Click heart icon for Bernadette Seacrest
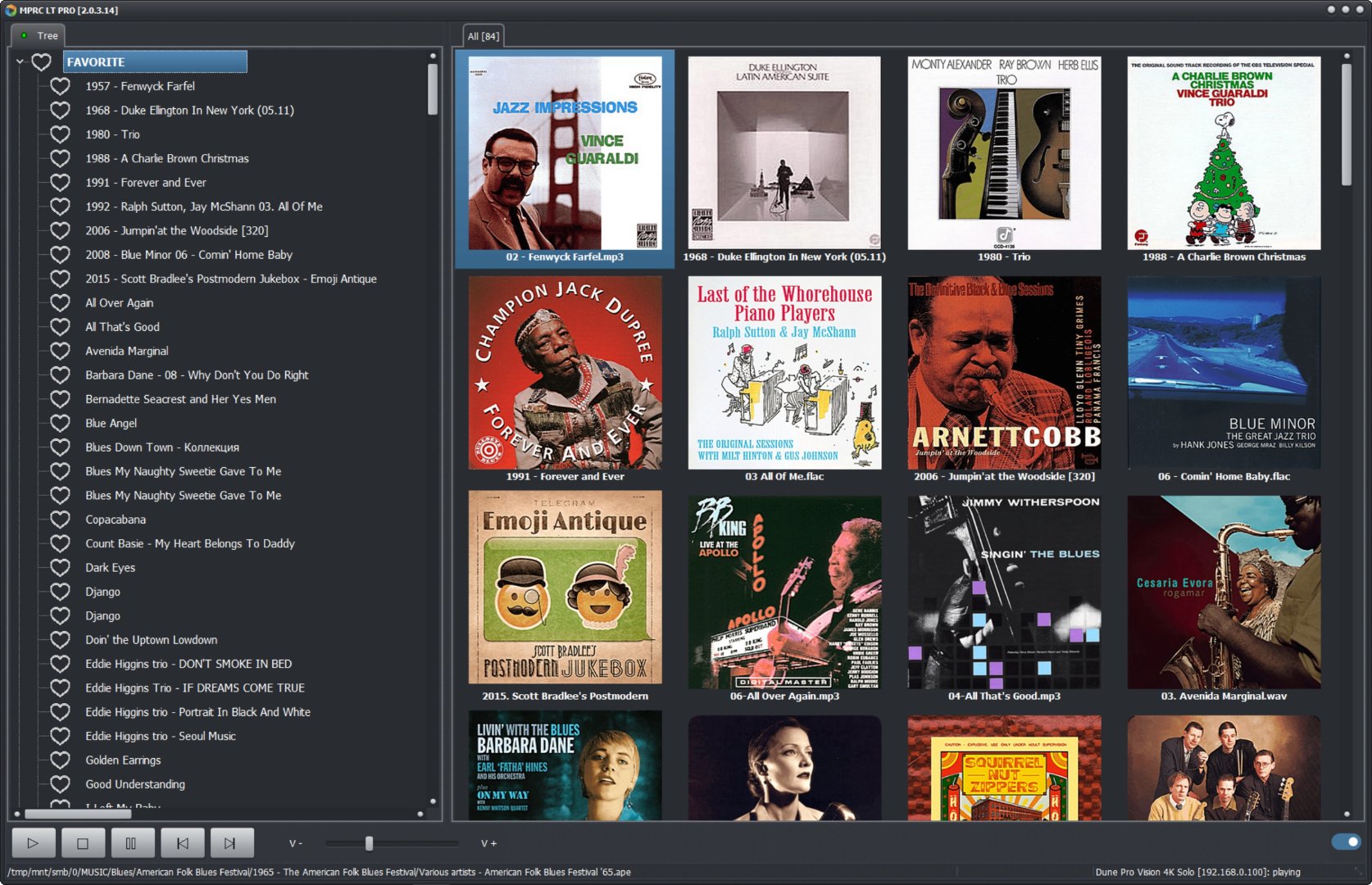 pyautogui.click(x=60, y=399)
